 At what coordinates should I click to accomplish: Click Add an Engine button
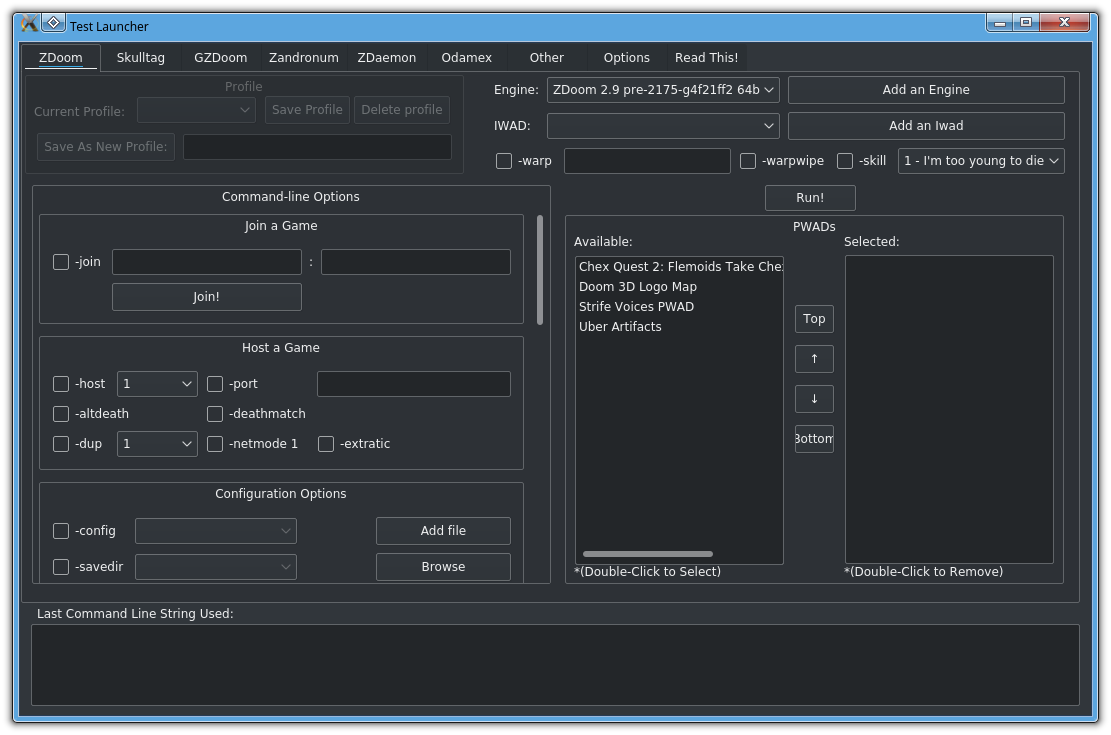(926, 90)
